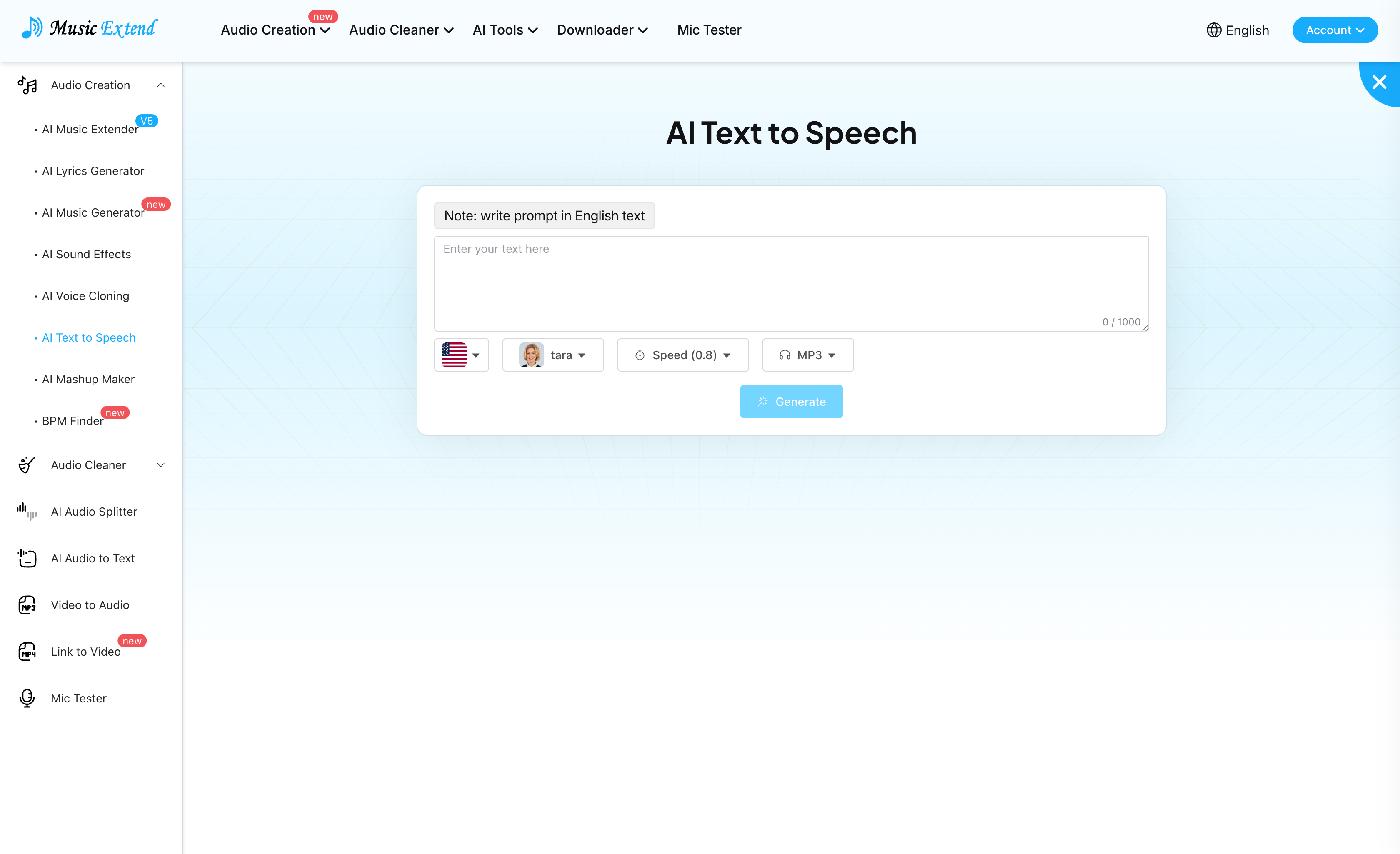Click the Video to Audio MP3 icon

[27, 604]
